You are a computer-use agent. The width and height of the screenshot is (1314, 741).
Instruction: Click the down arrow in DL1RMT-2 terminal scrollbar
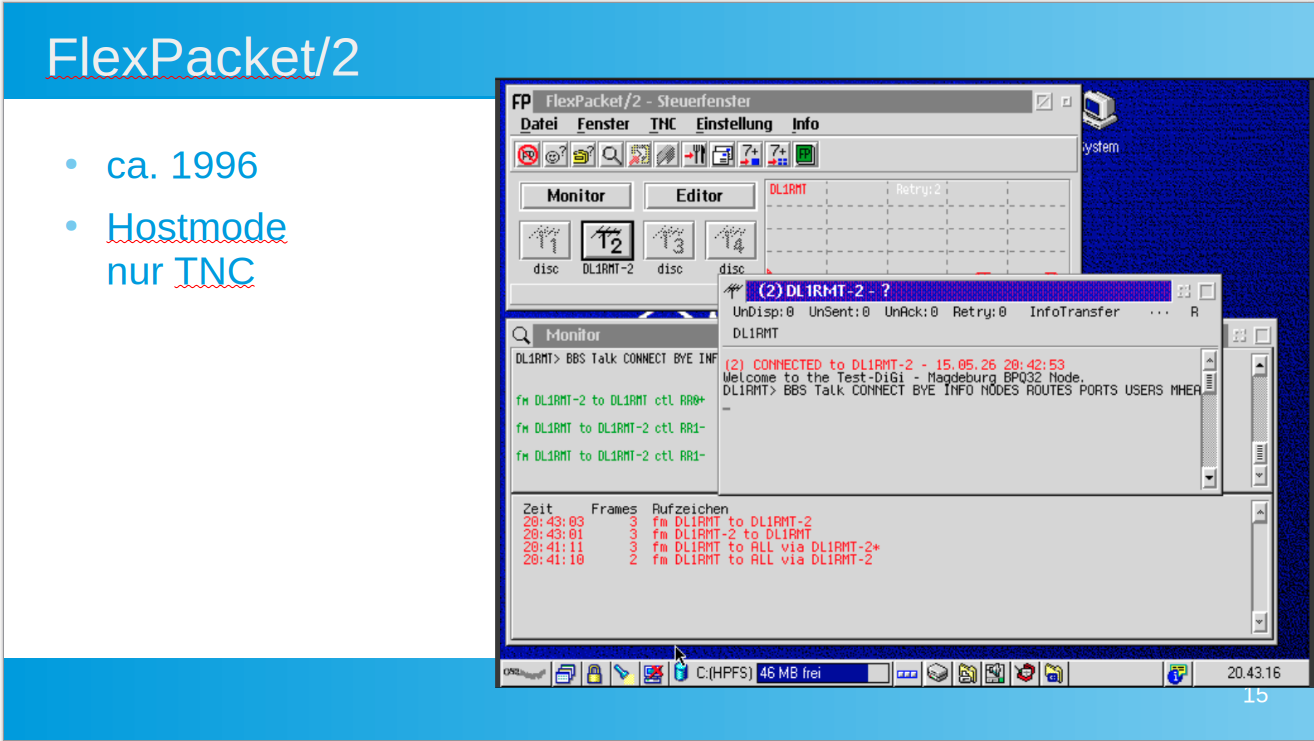pyautogui.click(x=1209, y=479)
